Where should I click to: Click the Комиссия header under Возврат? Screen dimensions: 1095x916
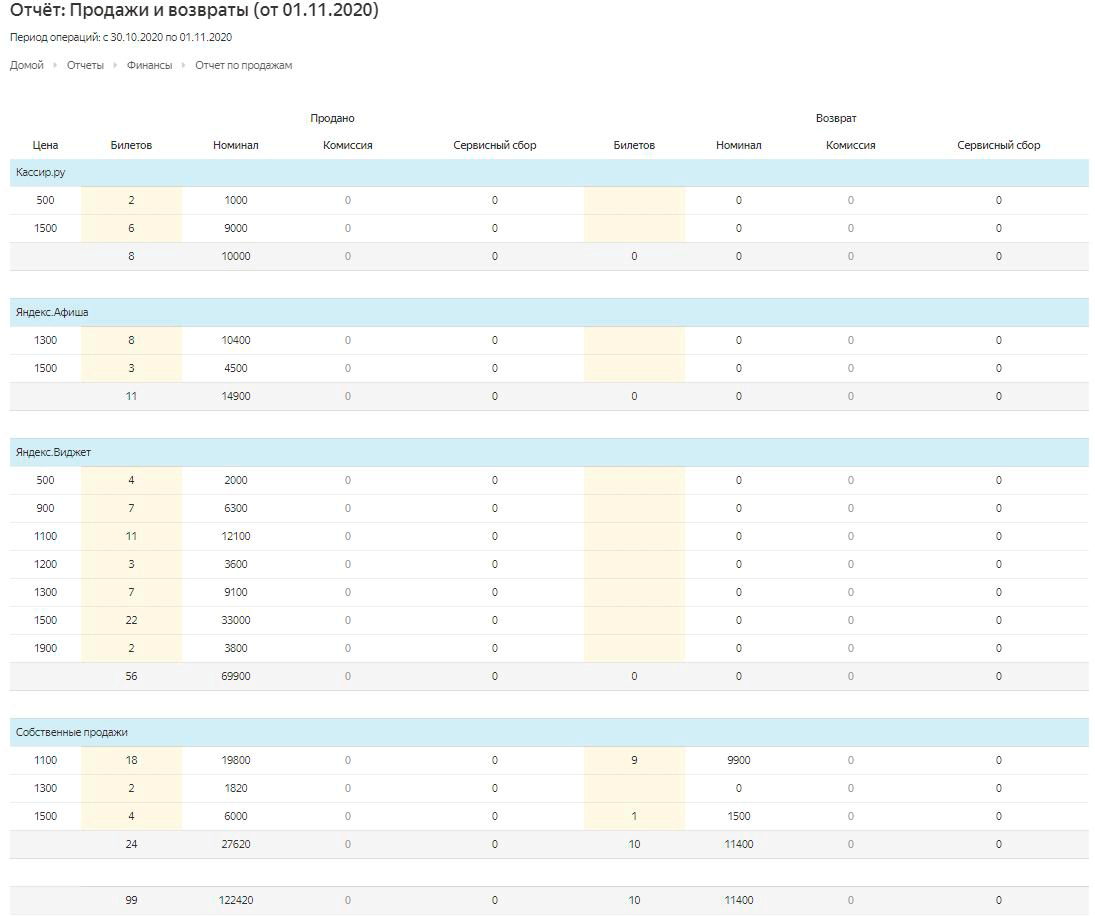tap(851, 145)
